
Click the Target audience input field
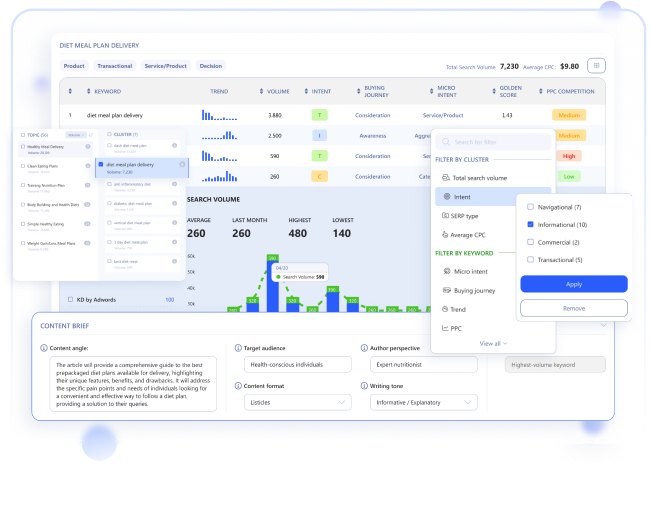[298, 364]
